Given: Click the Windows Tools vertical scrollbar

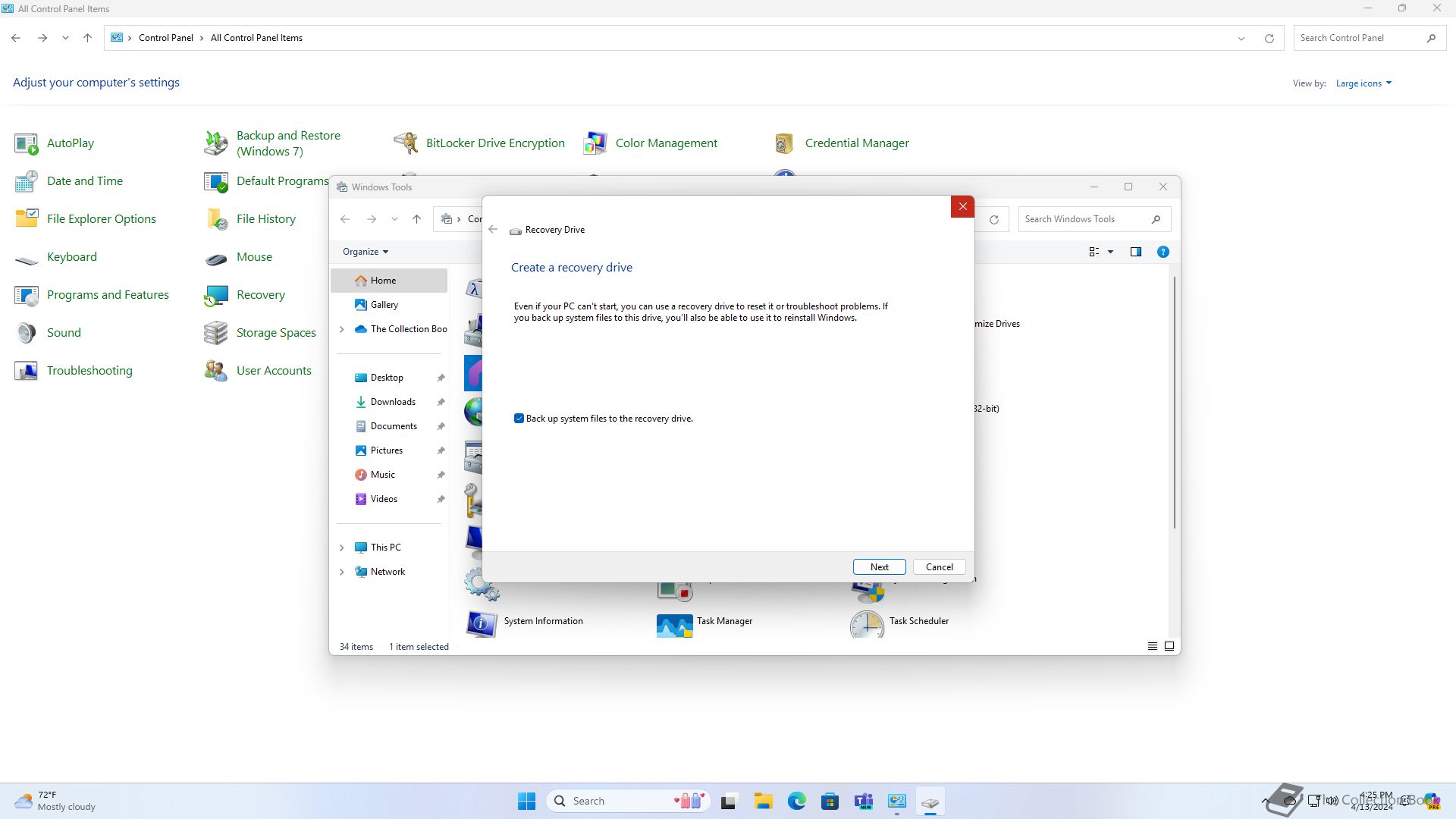Looking at the screenshot, I should tap(1174, 402).
